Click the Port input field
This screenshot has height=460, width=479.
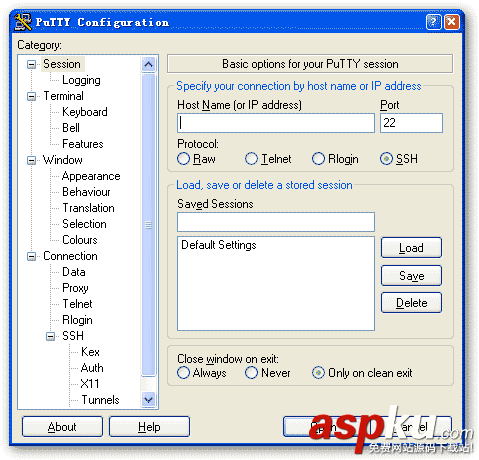[411, 123]
